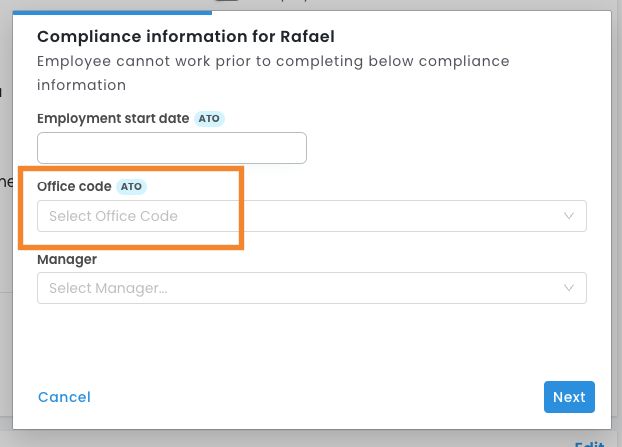The height and width of the screenshot is (447, 622).
Task: Click the Edit link behind the dialog
Action: (589, 442)
